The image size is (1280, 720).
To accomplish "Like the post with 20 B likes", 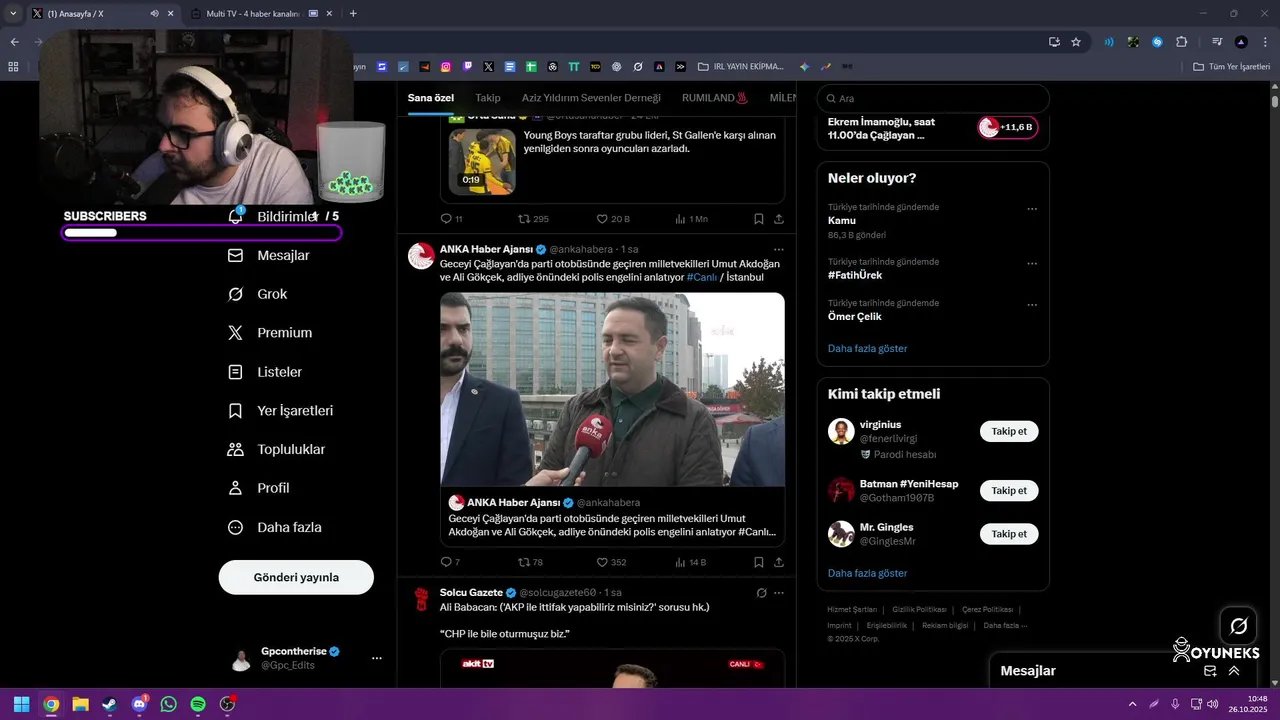I will coord(602,219).
